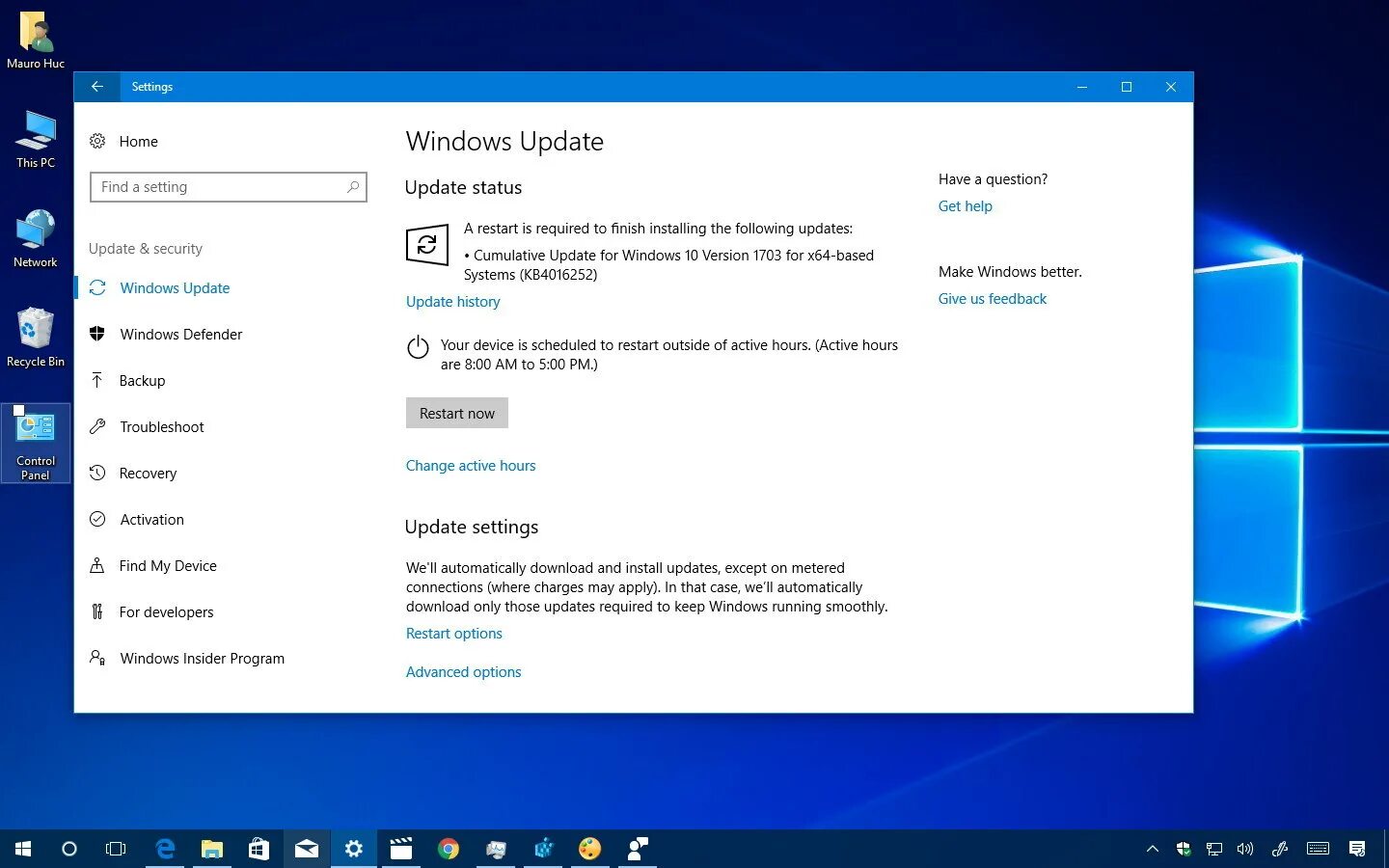The height and width of the screenshot is (868, 1389).
Task: Select the This PC desktop icon
Action: click(36, 140)
